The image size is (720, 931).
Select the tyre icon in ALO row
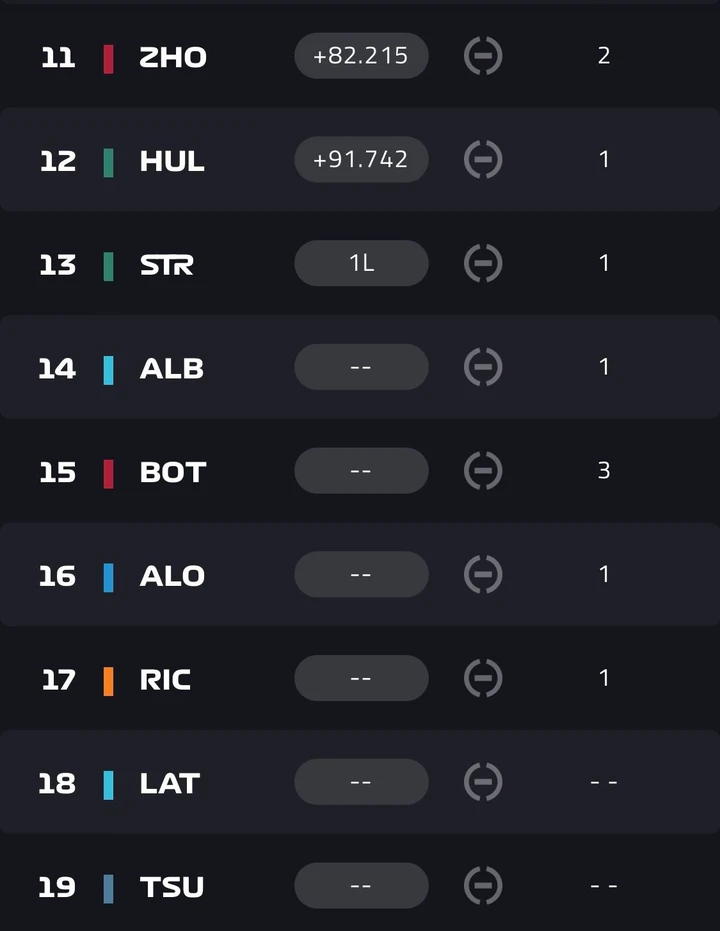tap(483, 574)
